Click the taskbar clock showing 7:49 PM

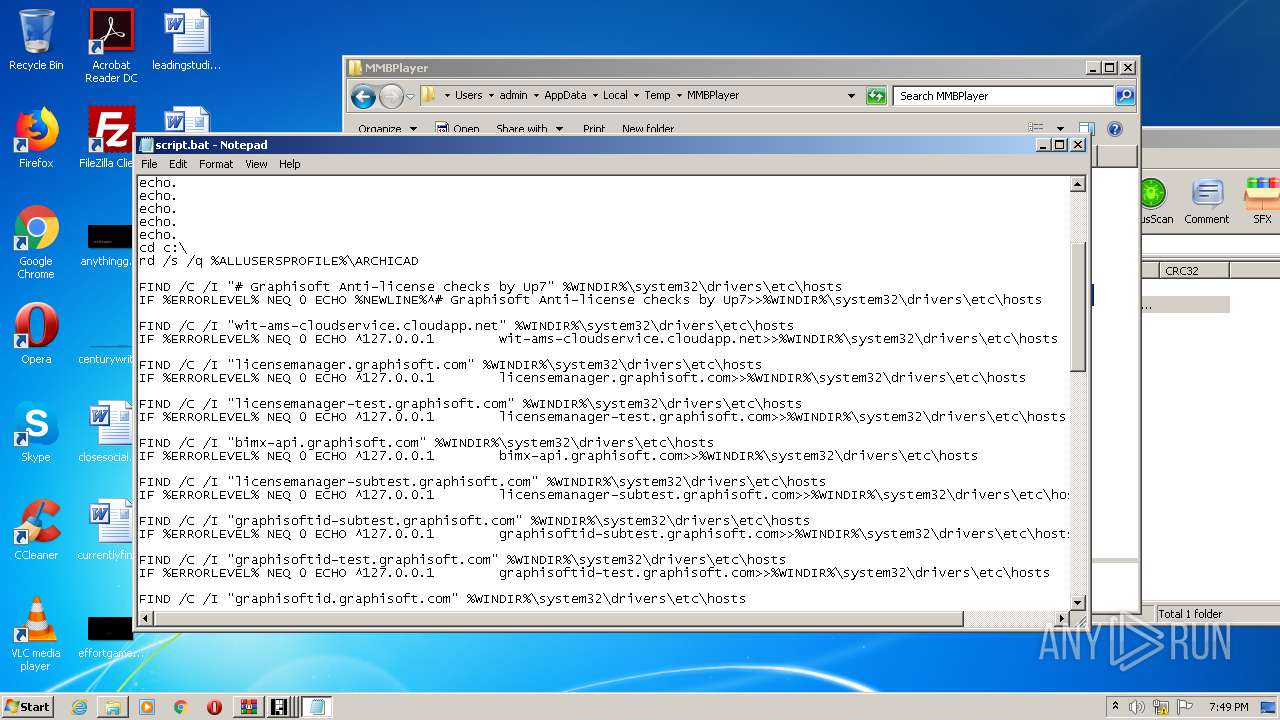[1228, 707]
